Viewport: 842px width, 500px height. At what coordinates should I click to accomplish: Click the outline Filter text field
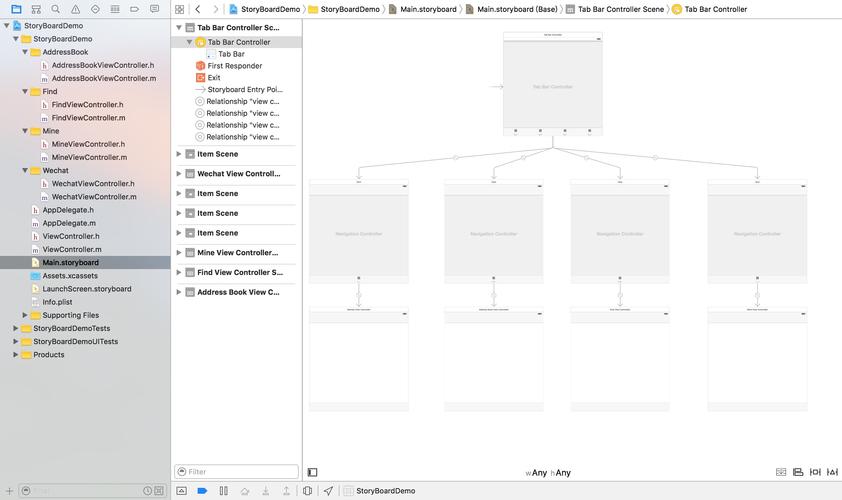coord(236,472)
